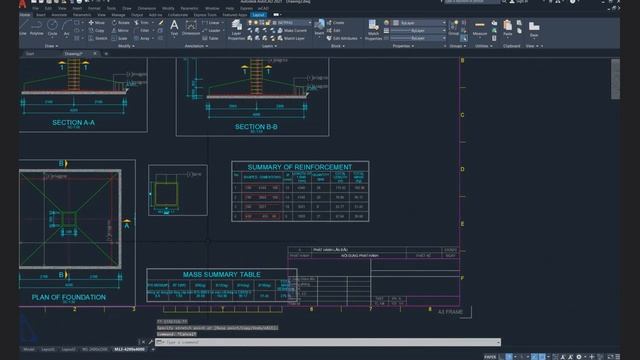Click the vertical scrollbar of drawing area
Screen dimensions: 640x360
(x=616, y=79)
